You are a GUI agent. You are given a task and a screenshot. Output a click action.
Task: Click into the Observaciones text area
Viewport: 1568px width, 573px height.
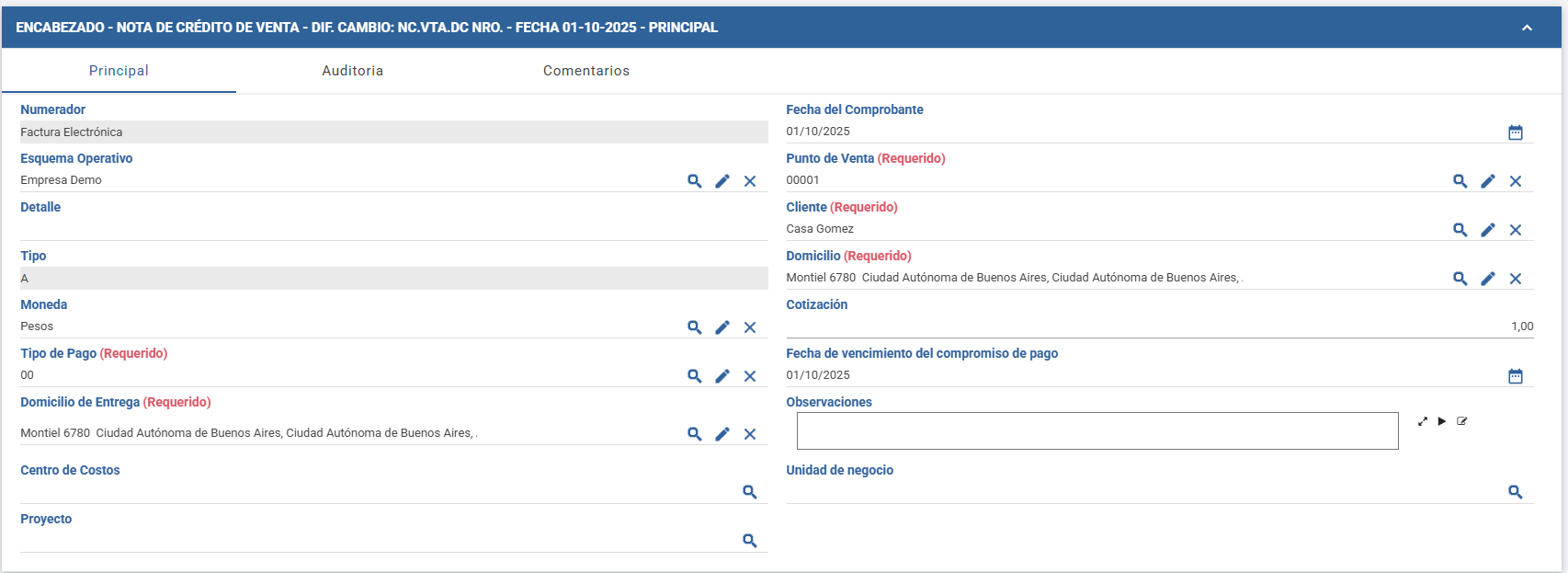[x=1097, y=431]
